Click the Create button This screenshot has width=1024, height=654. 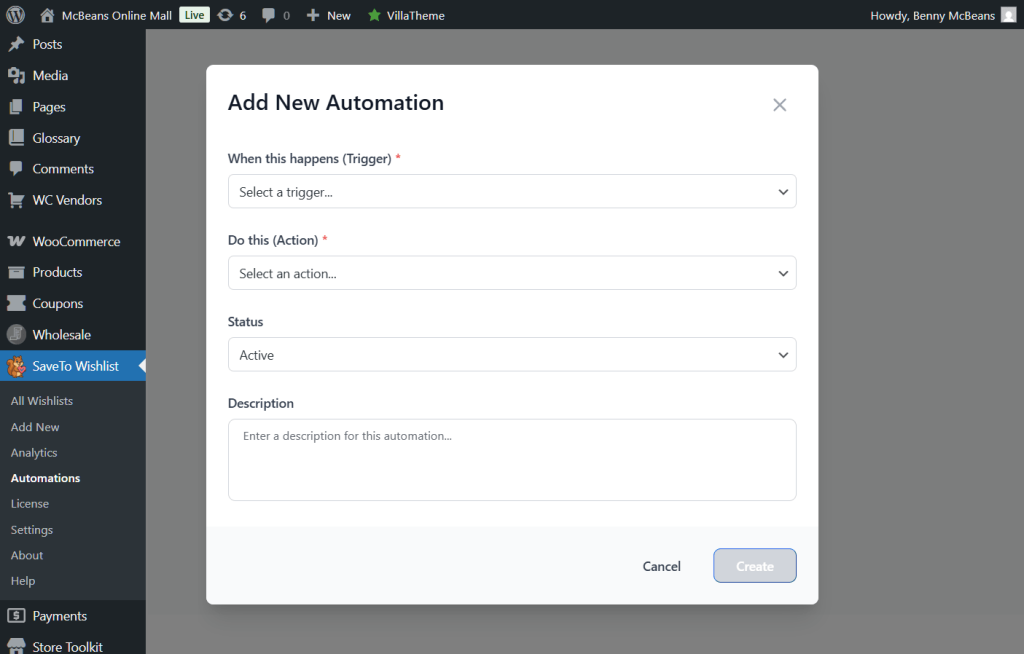tap(754, 565)
